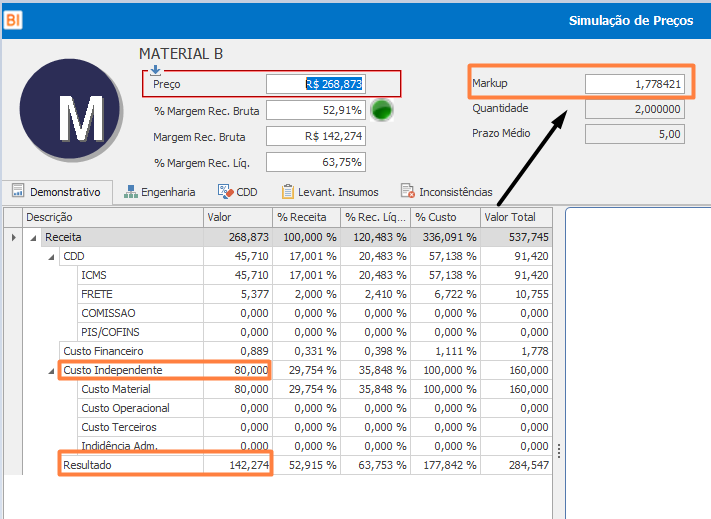Image resolution: width=711 pixels, height=519 pixels.
Task: Click the Margem Rec. Bruta value field
Action: 316,136
